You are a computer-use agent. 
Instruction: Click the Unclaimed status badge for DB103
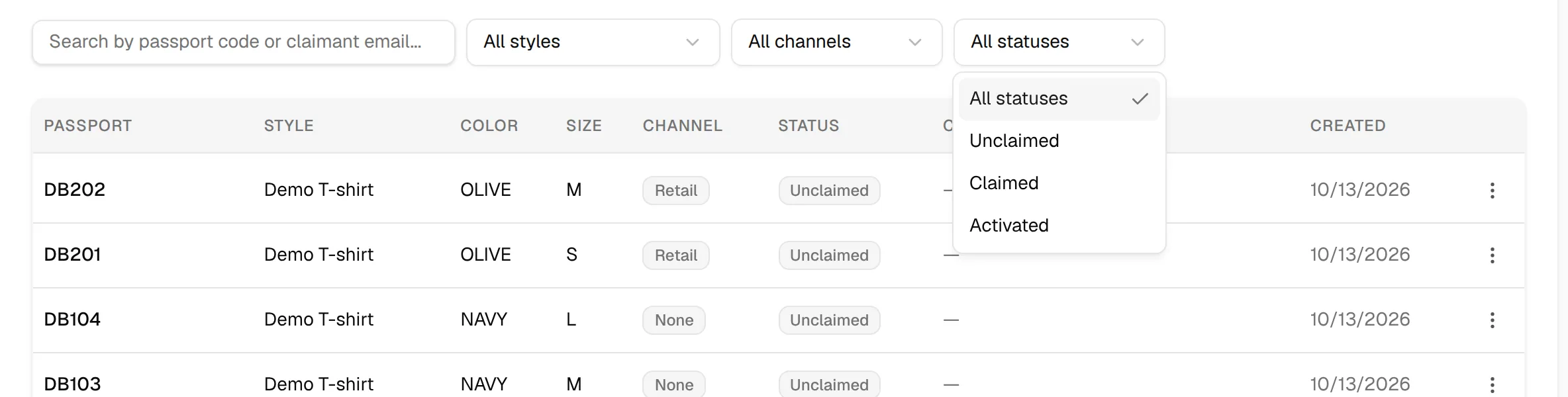830,385
